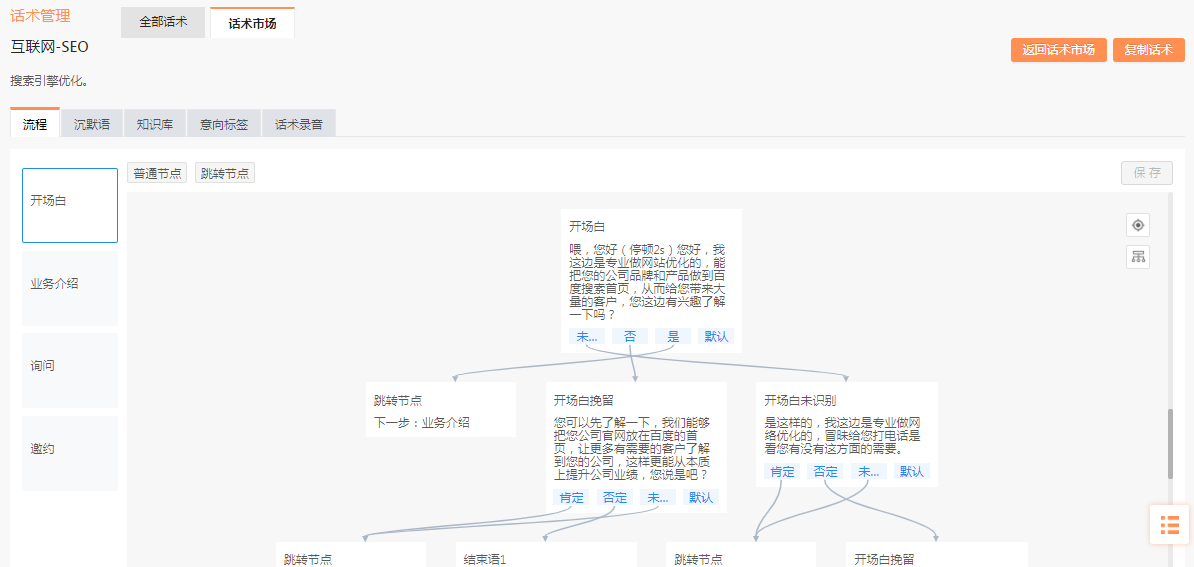Viewport: 1194px width, 567px height.
Task: Switch to the 话术市场 tab
Action: point(252,23)
